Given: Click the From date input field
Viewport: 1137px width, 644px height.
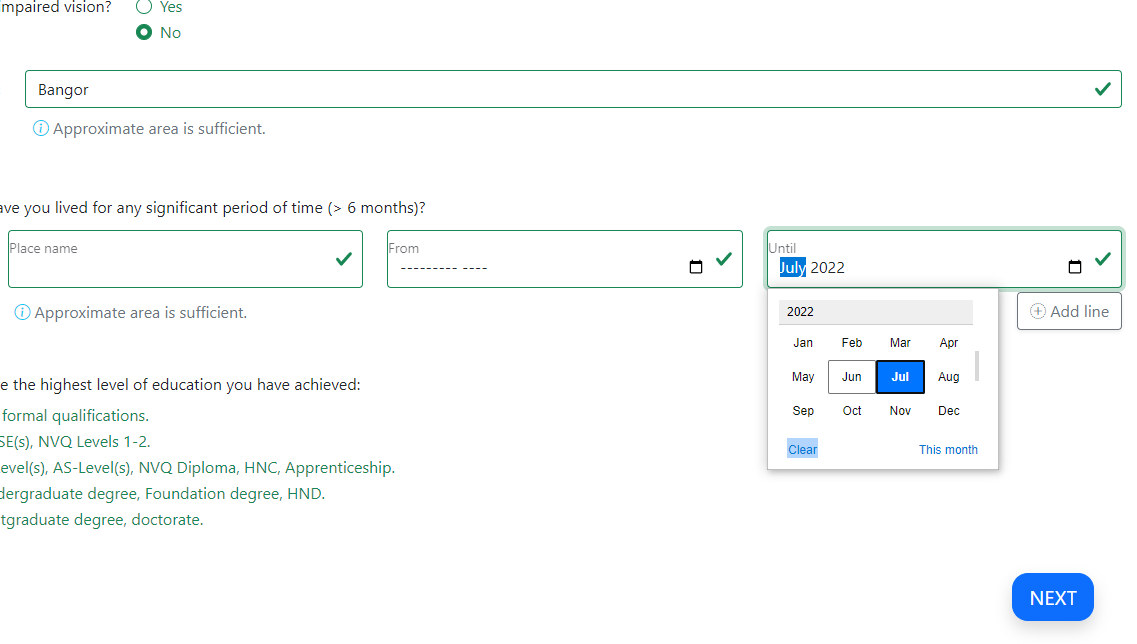Looking at the screenshot, I should tap(564, 259).
